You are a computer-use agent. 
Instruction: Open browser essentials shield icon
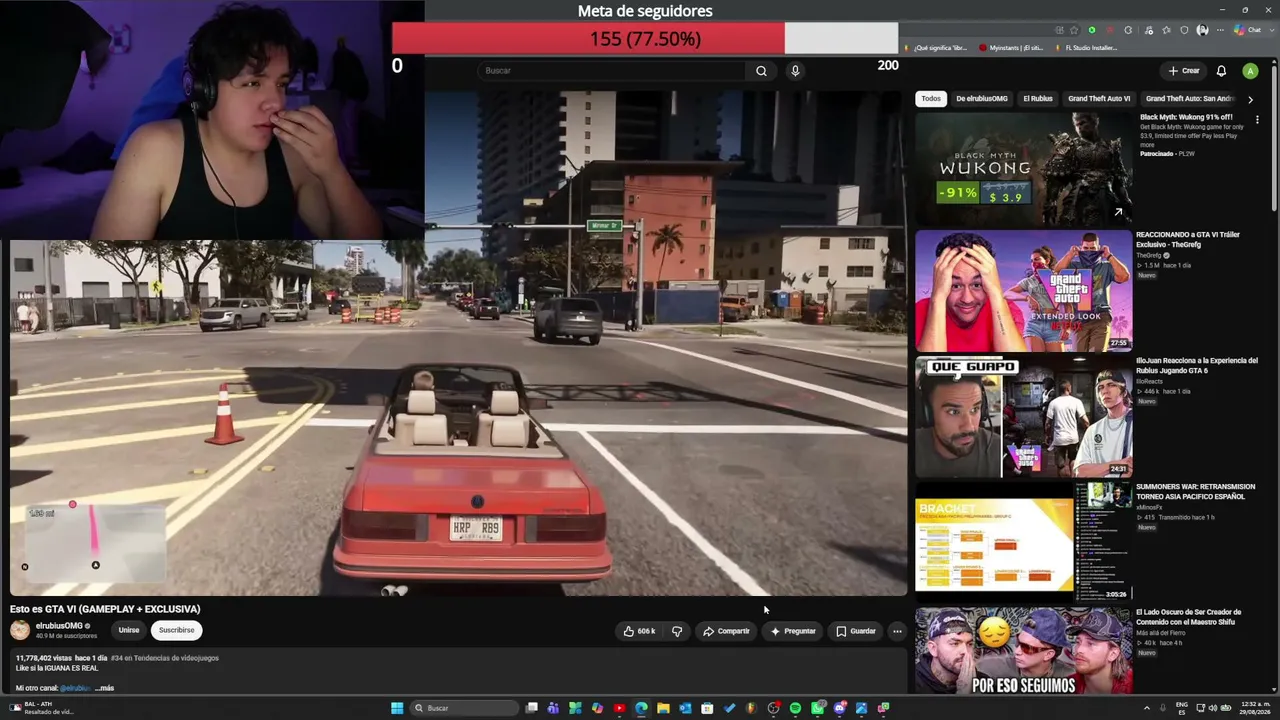(x=1184, y=30)
